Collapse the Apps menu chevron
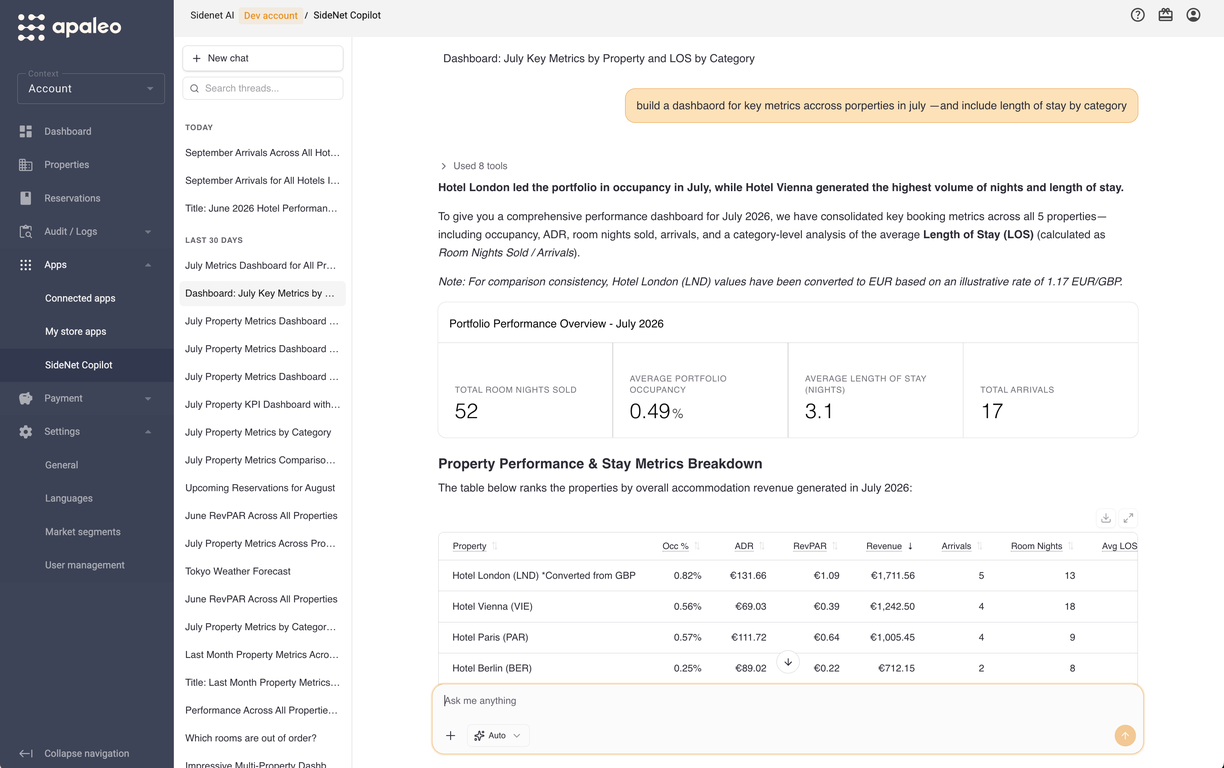This screenshot has height=768, width=1224. coord(148,265)
